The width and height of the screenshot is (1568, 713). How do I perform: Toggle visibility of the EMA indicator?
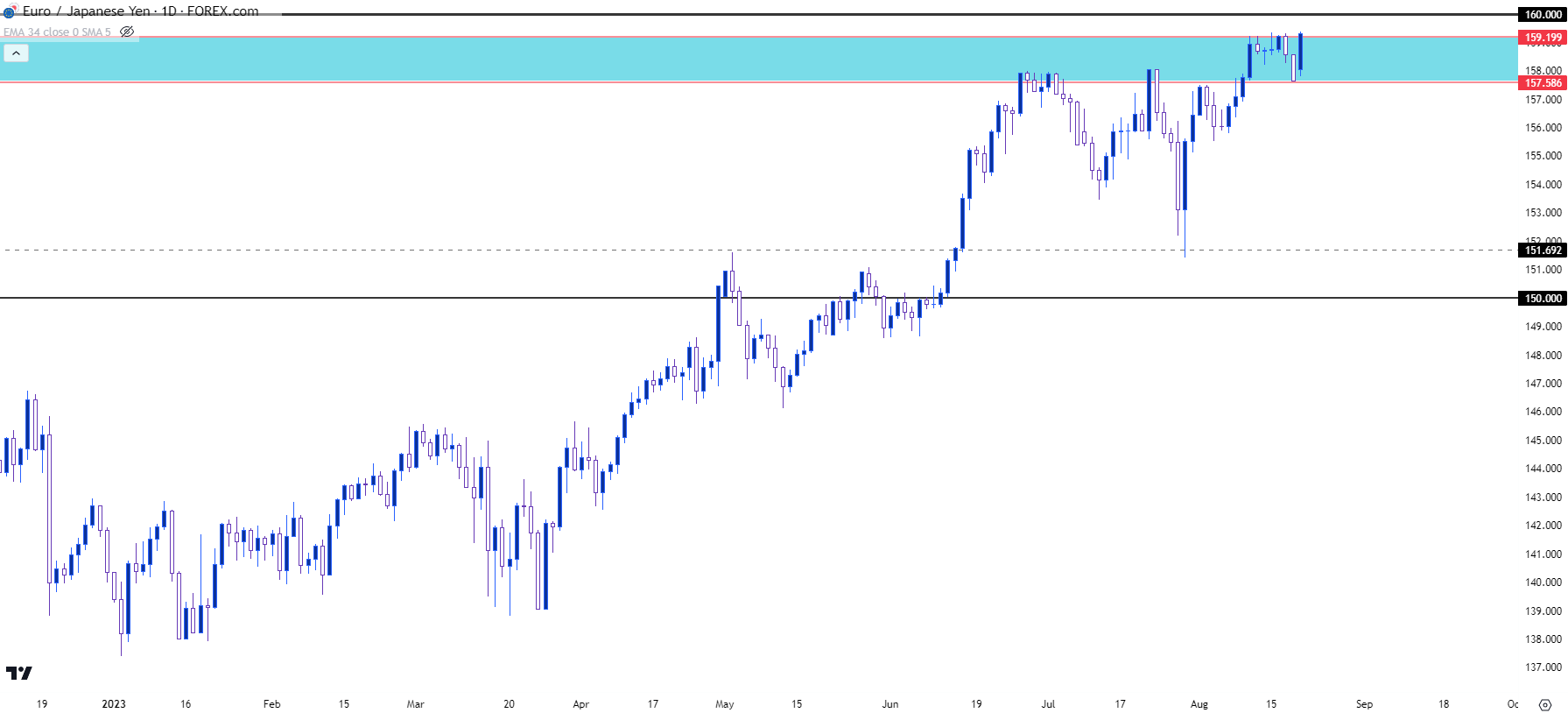coord(127,32)
